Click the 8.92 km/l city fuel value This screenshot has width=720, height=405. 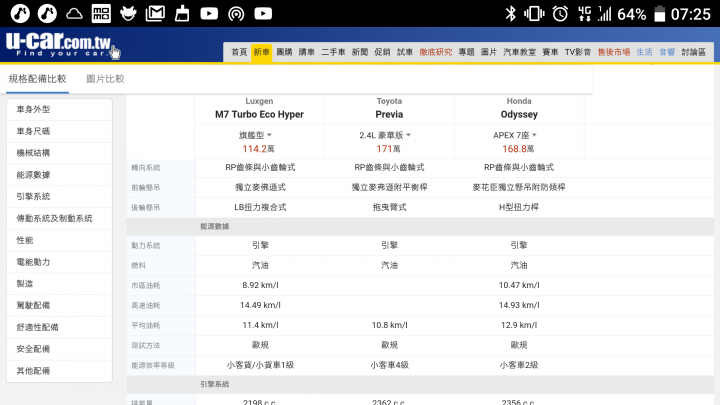(x=260, y=285)
